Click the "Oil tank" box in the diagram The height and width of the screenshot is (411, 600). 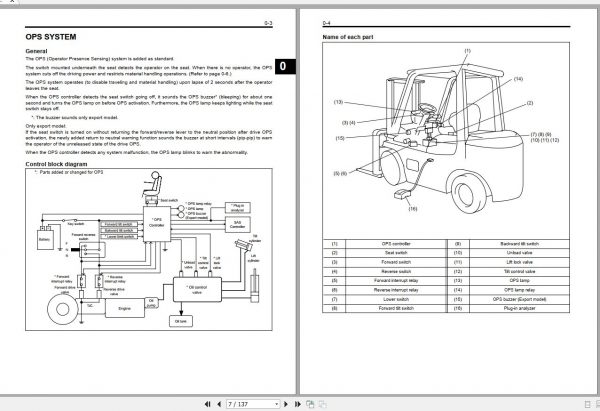tap(181, 321)
